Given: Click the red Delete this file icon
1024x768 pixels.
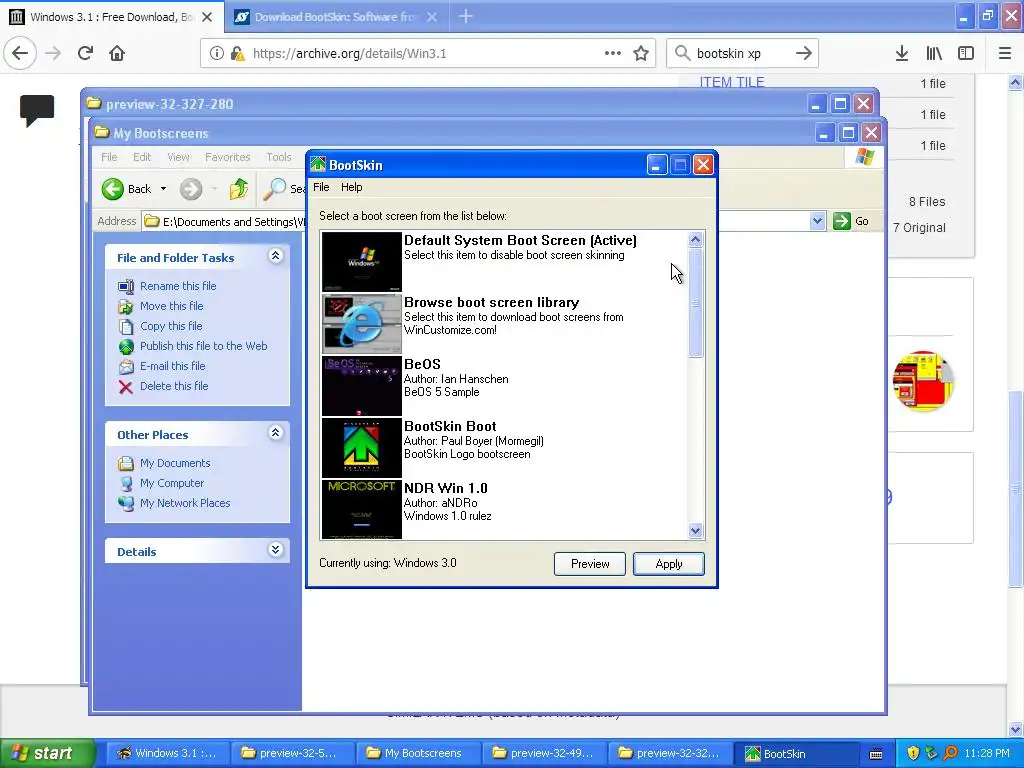Looking at the screenshot, I should click(126, 387).
